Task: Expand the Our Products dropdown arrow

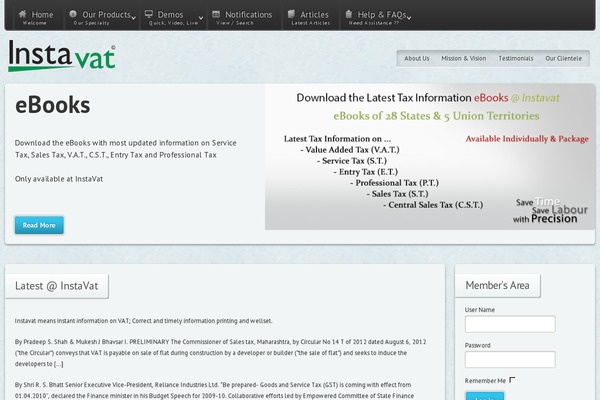Action: [133, 18]
